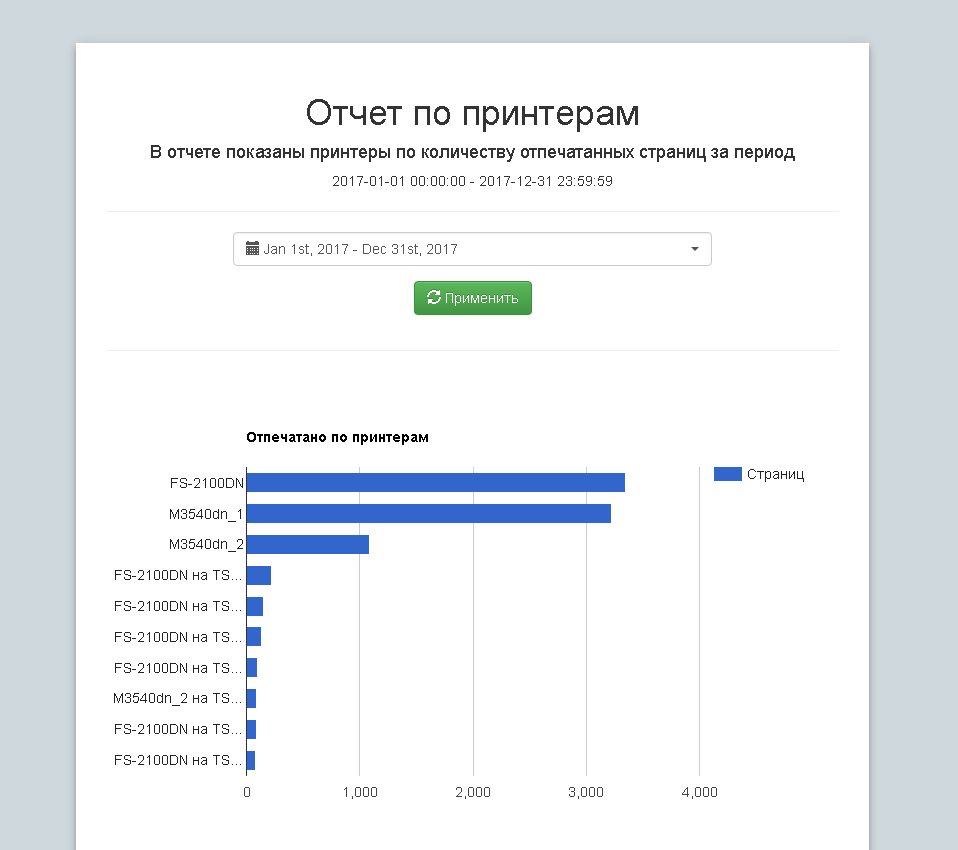
Task: Click the bar next to the plain M3540dn_2 label
Action: 307,545
